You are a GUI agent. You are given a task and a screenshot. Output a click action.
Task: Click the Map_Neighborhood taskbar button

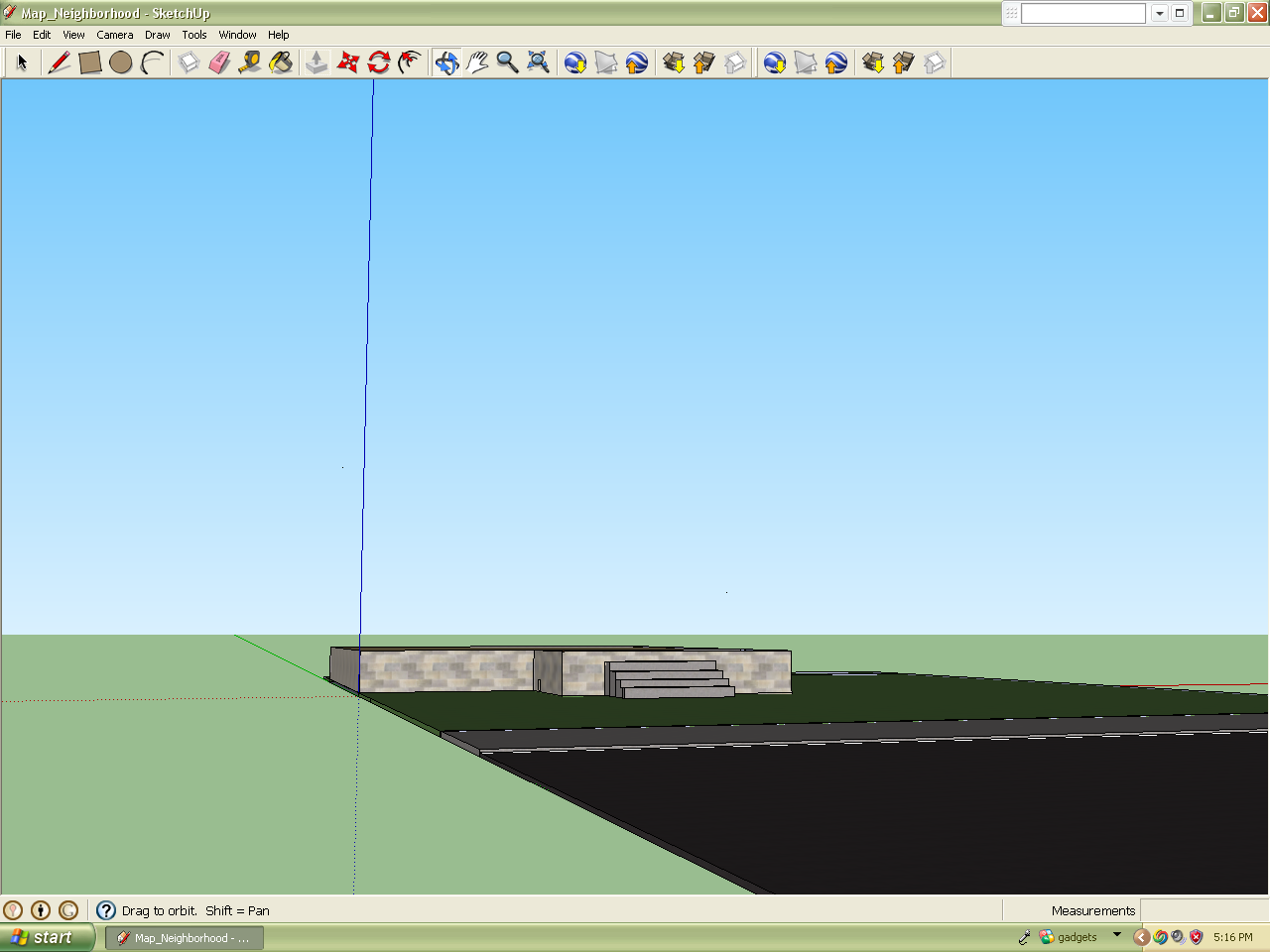[x=185, y=937]
